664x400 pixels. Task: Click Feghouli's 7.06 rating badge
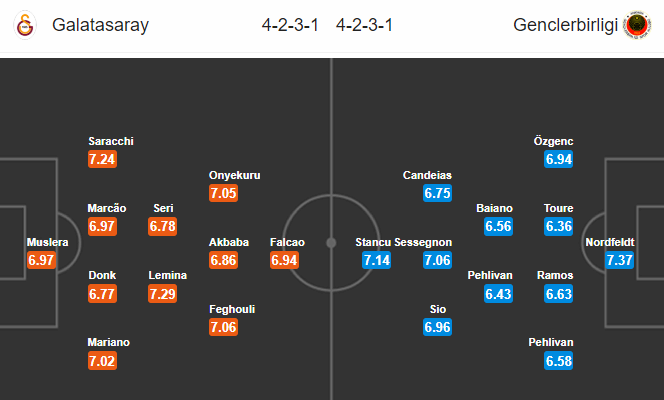pos(223,327)
